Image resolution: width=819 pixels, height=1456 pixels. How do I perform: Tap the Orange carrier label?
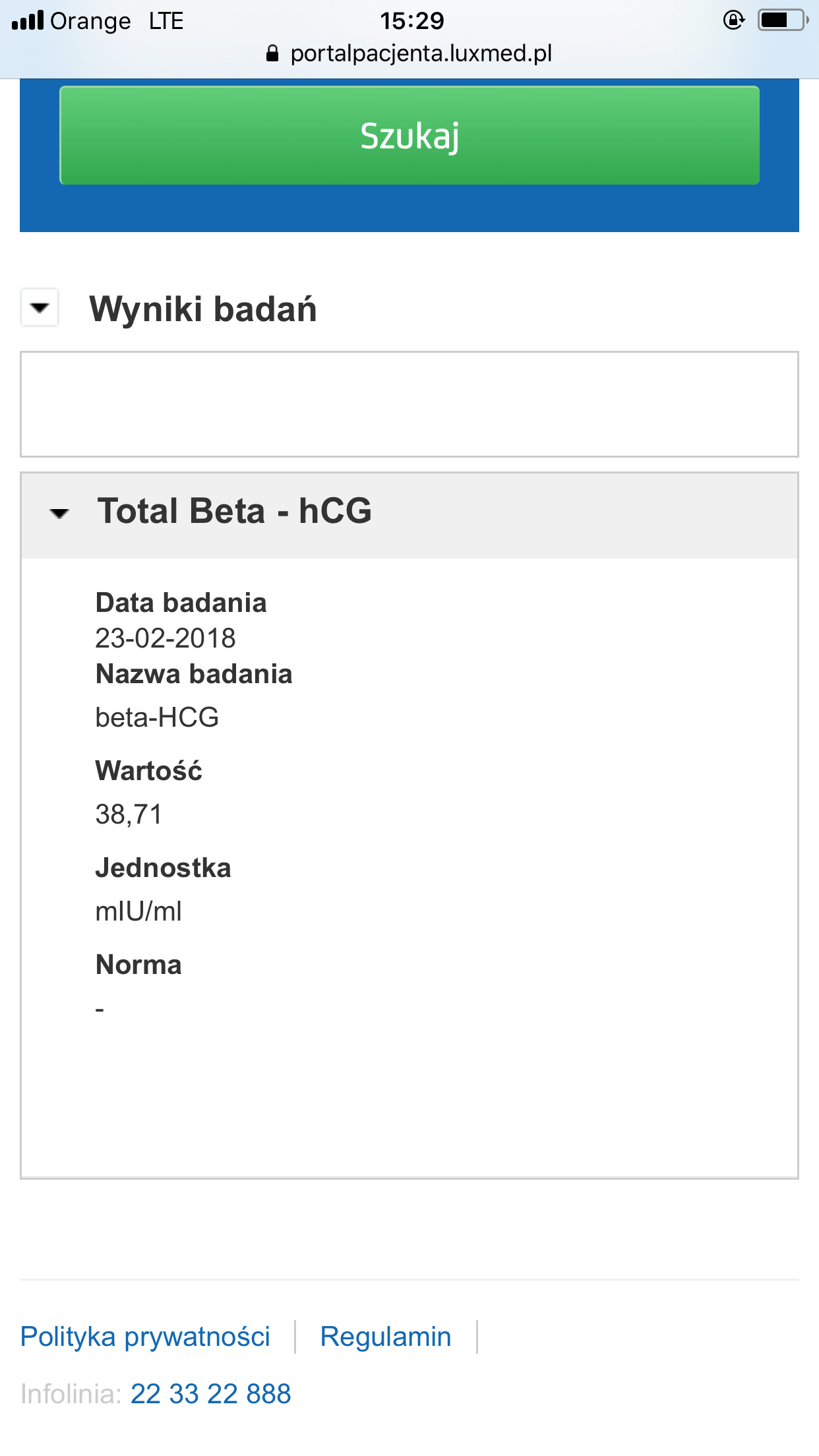point(90,21)
